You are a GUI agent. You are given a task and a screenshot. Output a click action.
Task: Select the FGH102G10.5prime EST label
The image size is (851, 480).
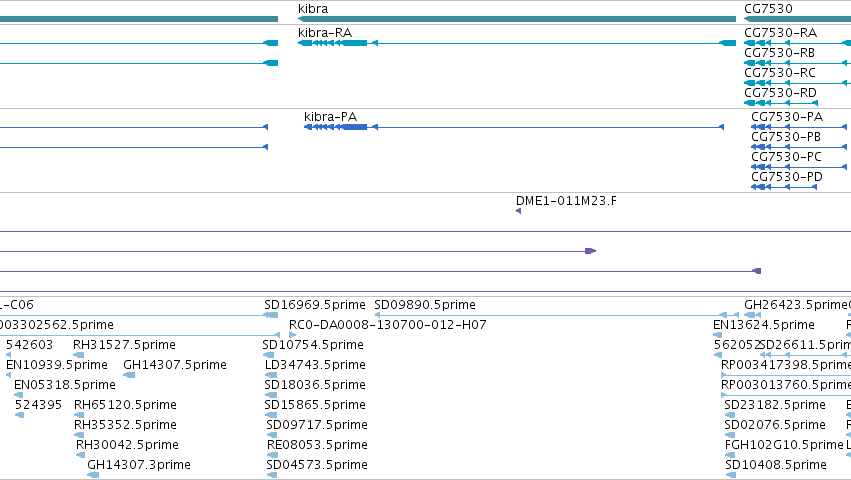(x=784, y=445)
